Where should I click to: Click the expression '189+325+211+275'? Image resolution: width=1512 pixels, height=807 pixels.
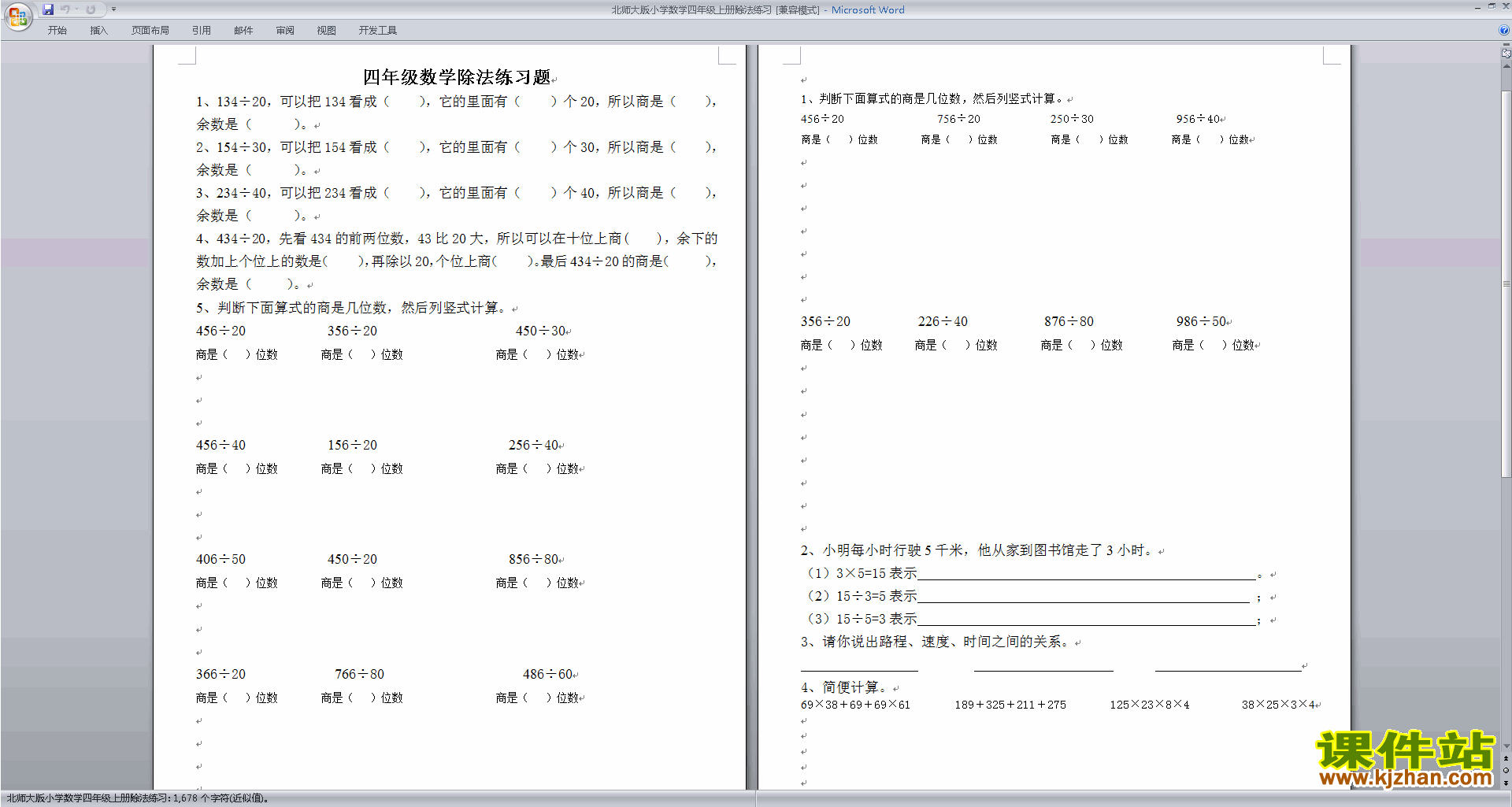click(x=1010, y=705)
